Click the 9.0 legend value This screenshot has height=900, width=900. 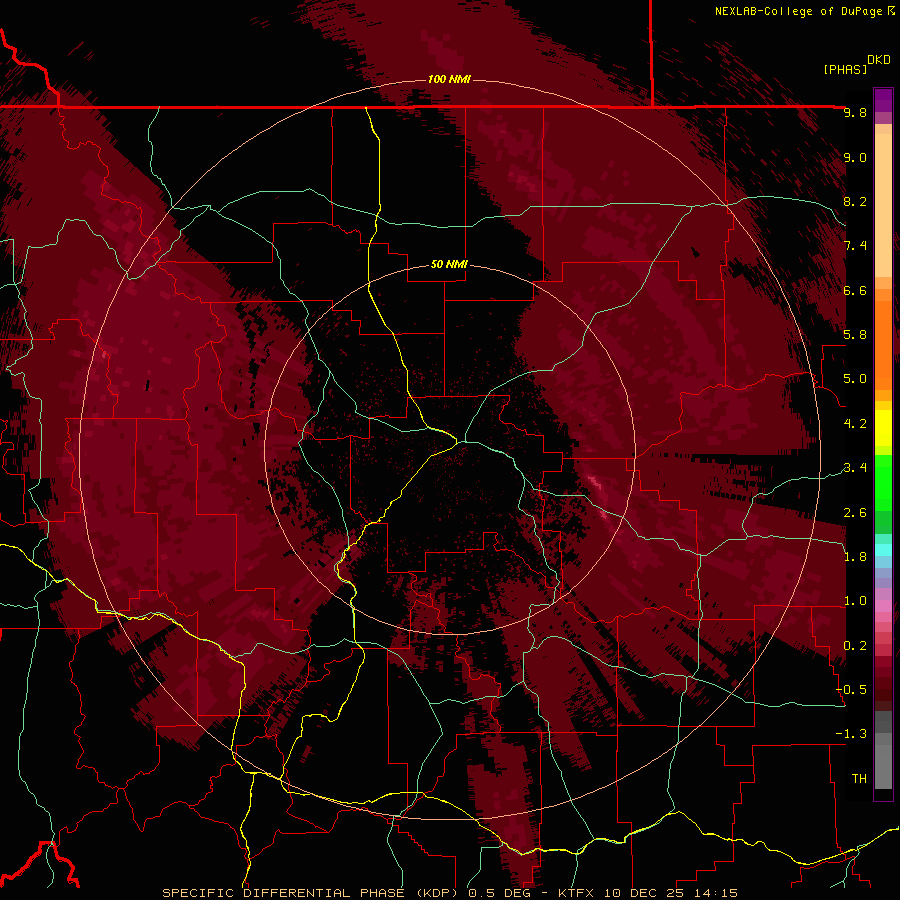855,157
